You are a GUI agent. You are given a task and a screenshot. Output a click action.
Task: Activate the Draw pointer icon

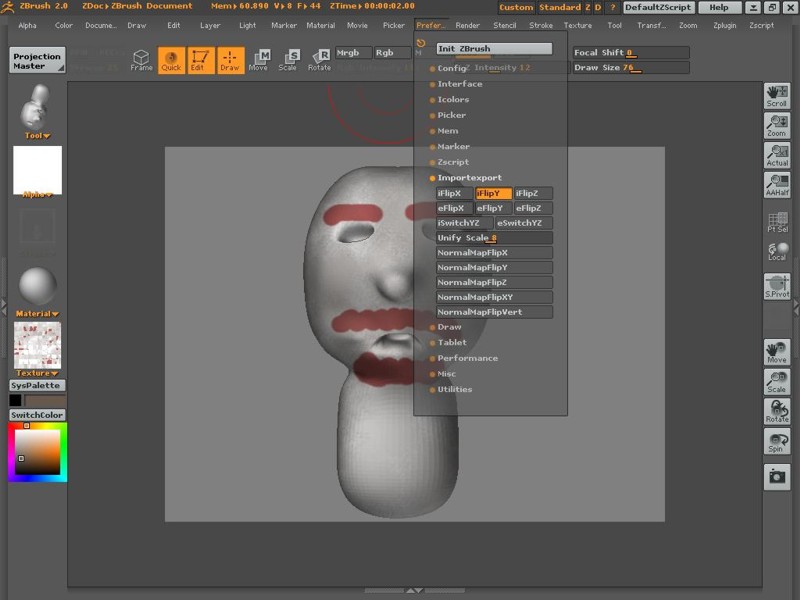click(230, 60)
